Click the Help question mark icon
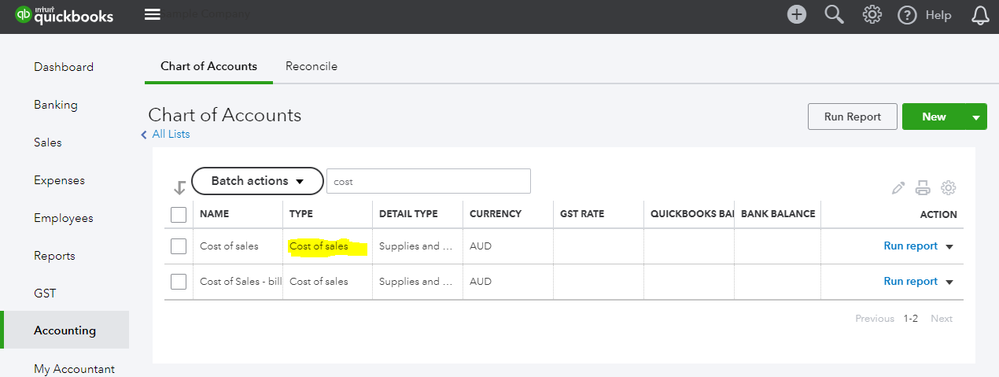Viewport: 999px width, 377px height. pyautogui.click(x=907, y=15)
